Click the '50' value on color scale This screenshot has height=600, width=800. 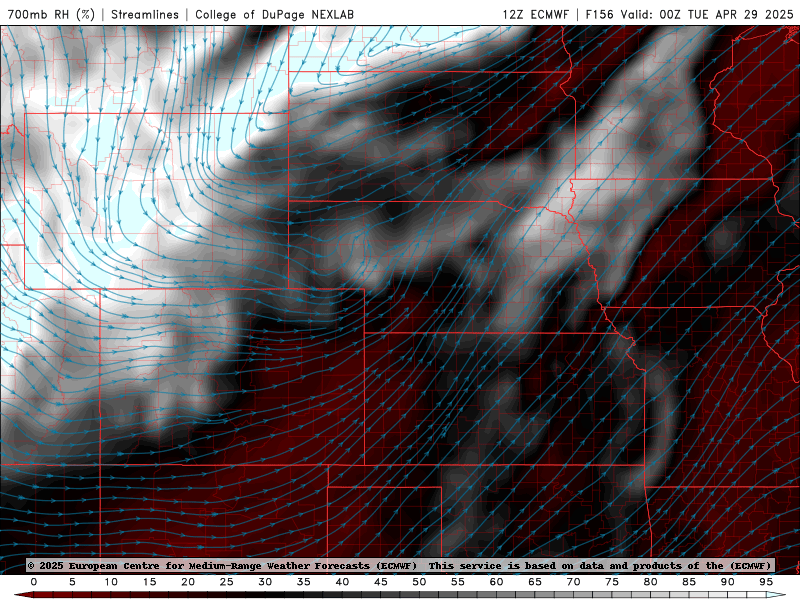point(419,582)
